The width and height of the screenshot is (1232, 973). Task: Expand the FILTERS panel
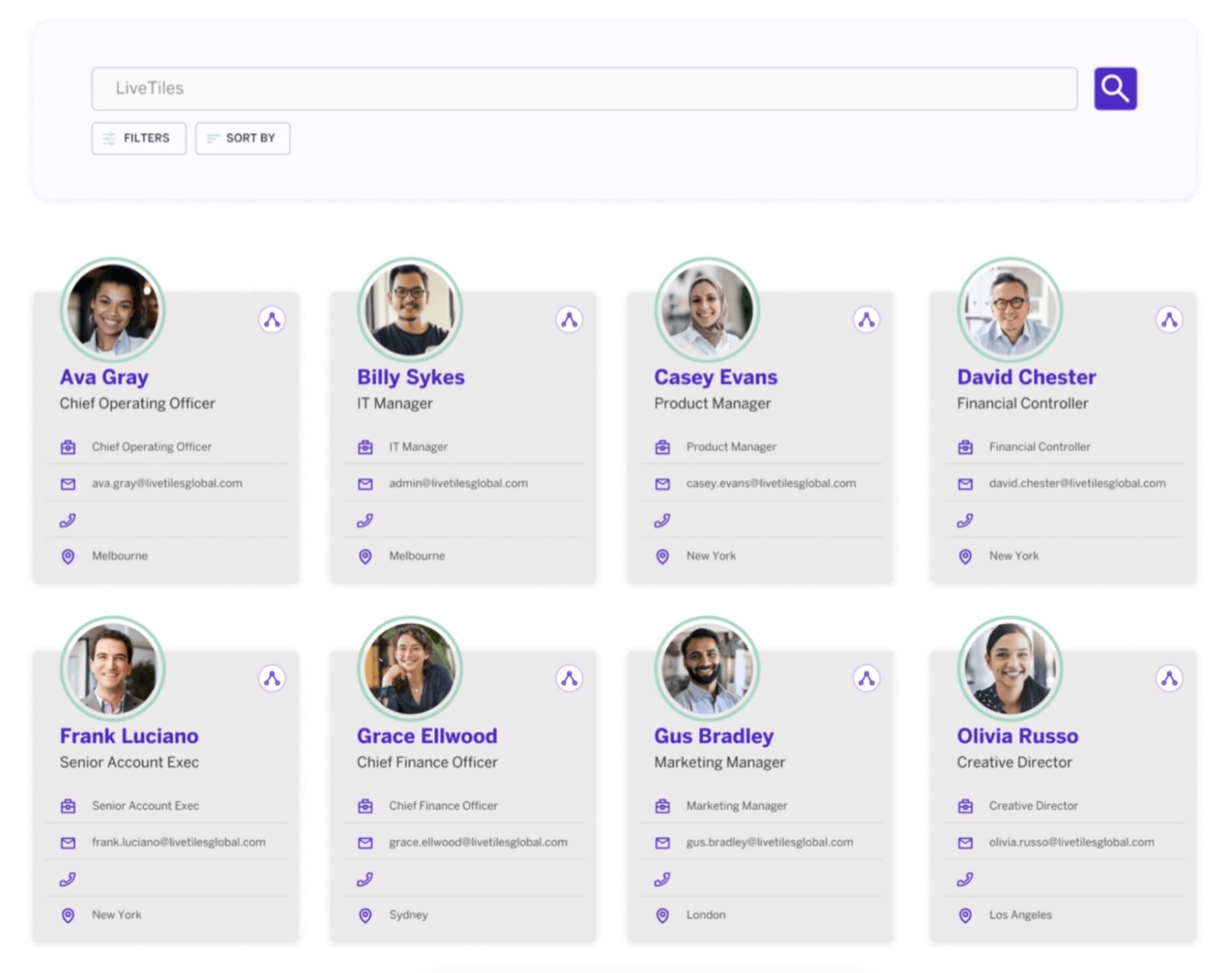(139, 138)
